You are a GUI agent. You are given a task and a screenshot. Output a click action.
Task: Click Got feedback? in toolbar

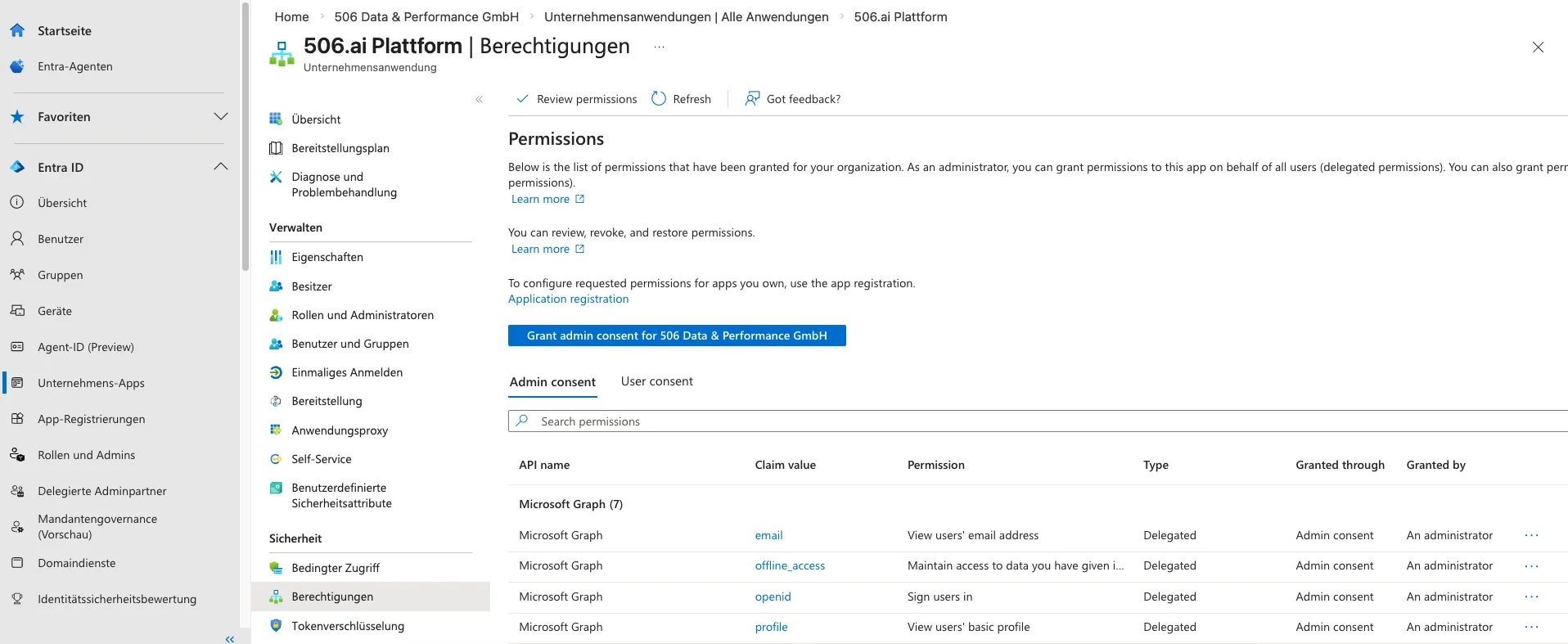point(792,99)
